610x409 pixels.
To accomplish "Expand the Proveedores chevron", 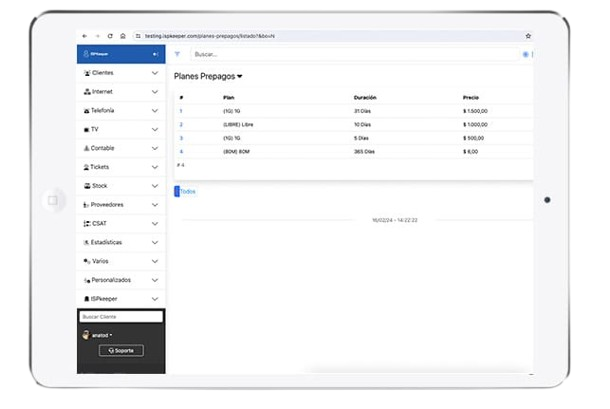I will click(x=155, y=205).
